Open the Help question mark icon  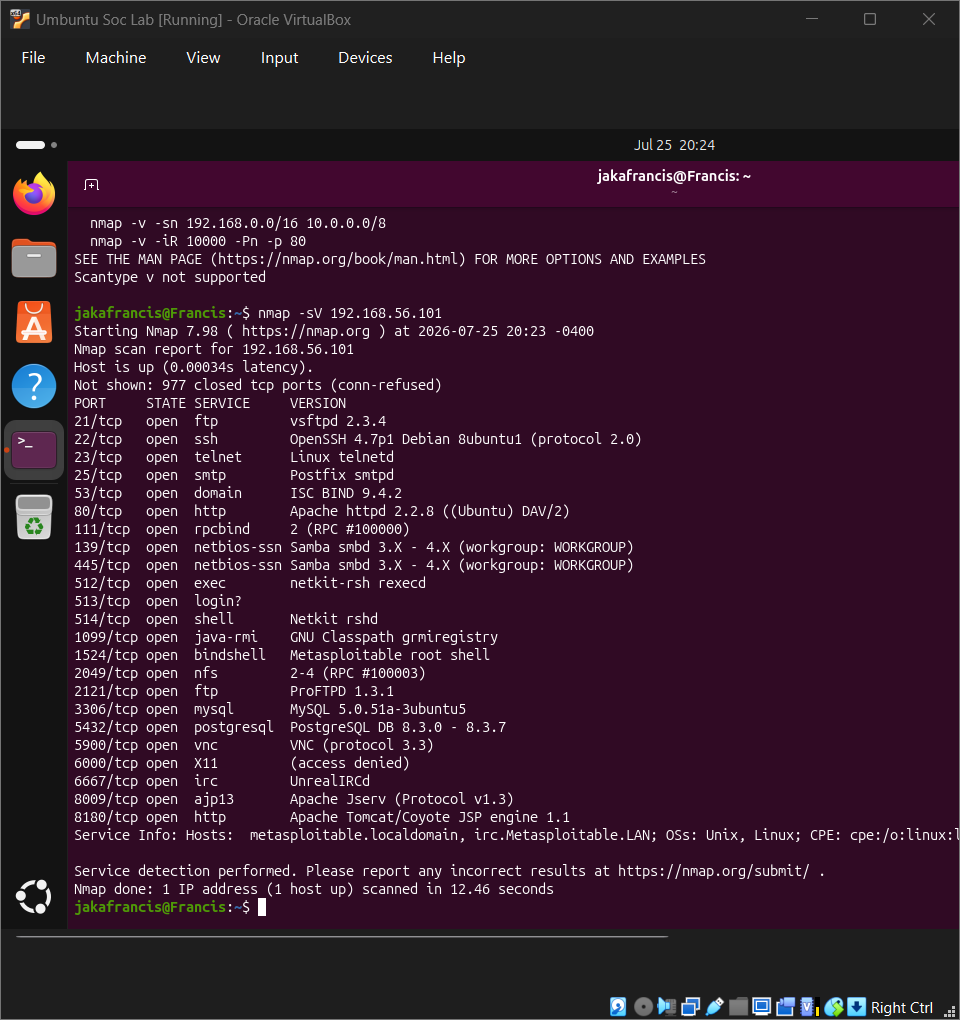pos(34,386)
